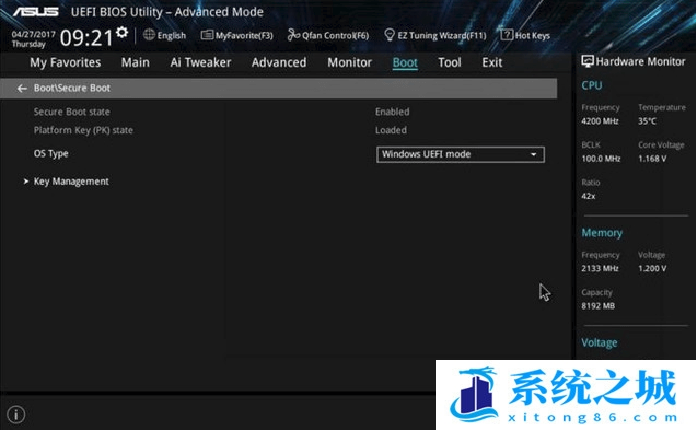Click the Loaded status value
This screenshot has height=430, width=696.
tap(391, 130)
